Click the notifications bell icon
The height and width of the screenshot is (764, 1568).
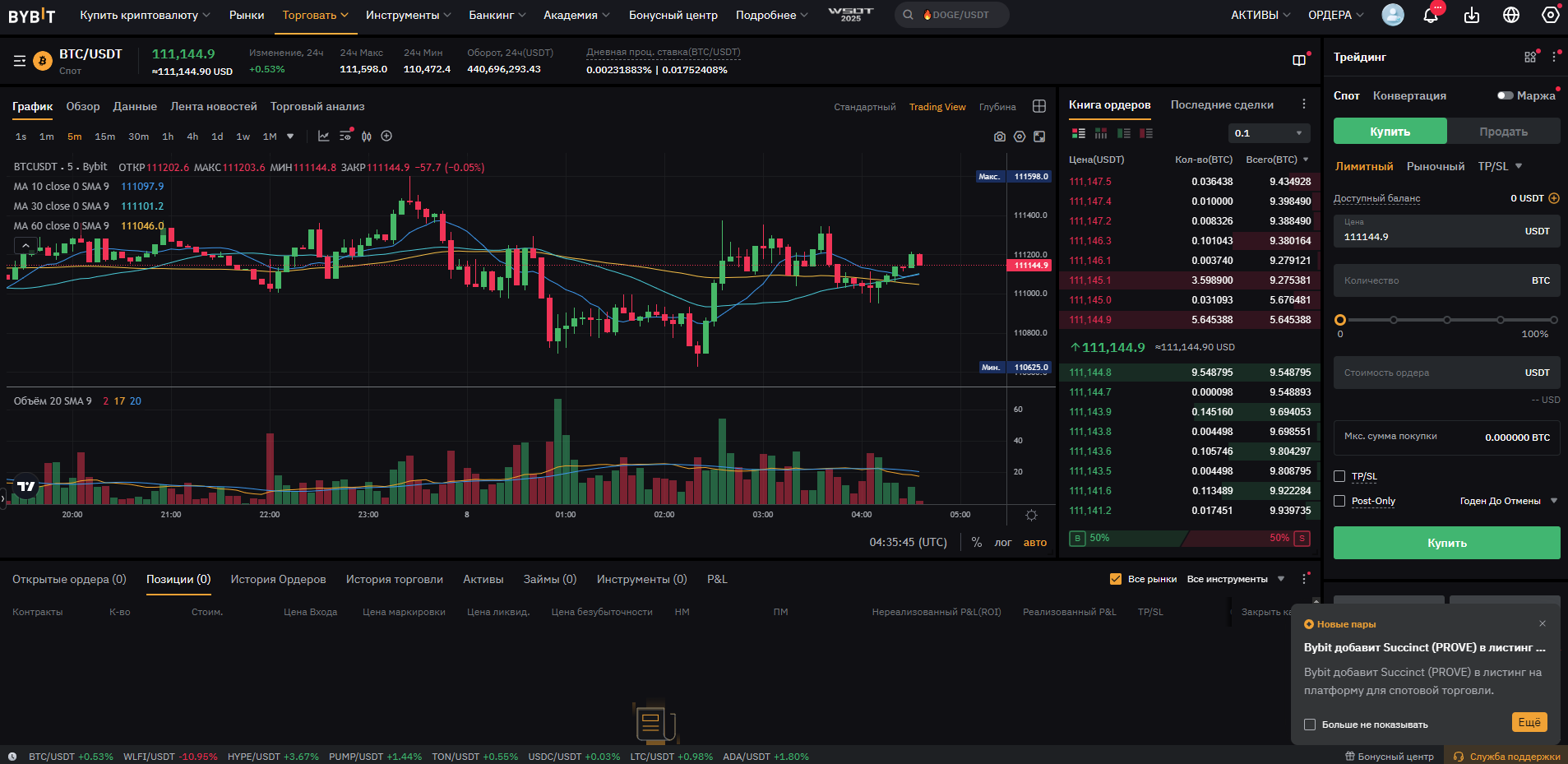click(1431, 15)
